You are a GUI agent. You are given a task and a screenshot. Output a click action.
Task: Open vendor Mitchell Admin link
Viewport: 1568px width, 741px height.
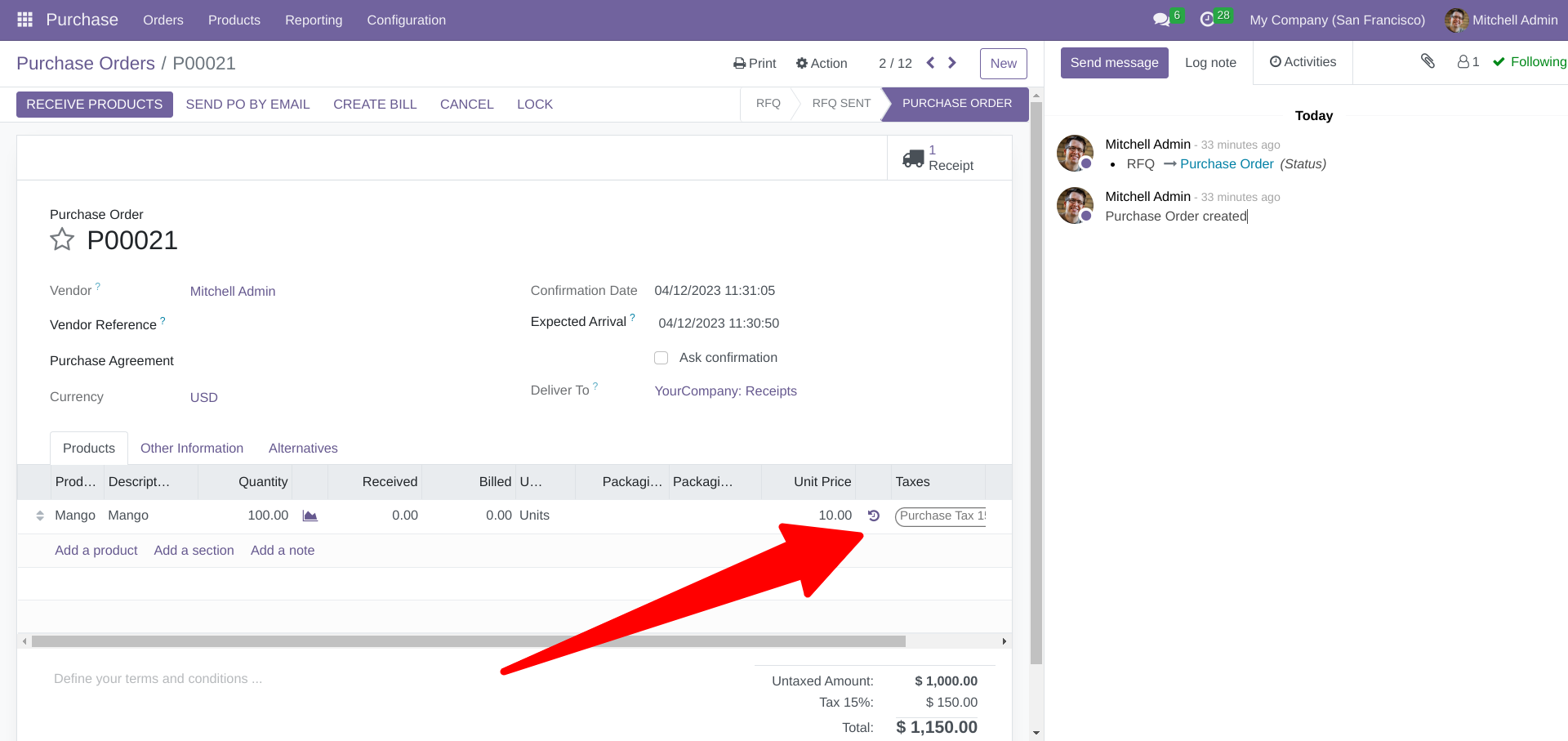point(232,291)
